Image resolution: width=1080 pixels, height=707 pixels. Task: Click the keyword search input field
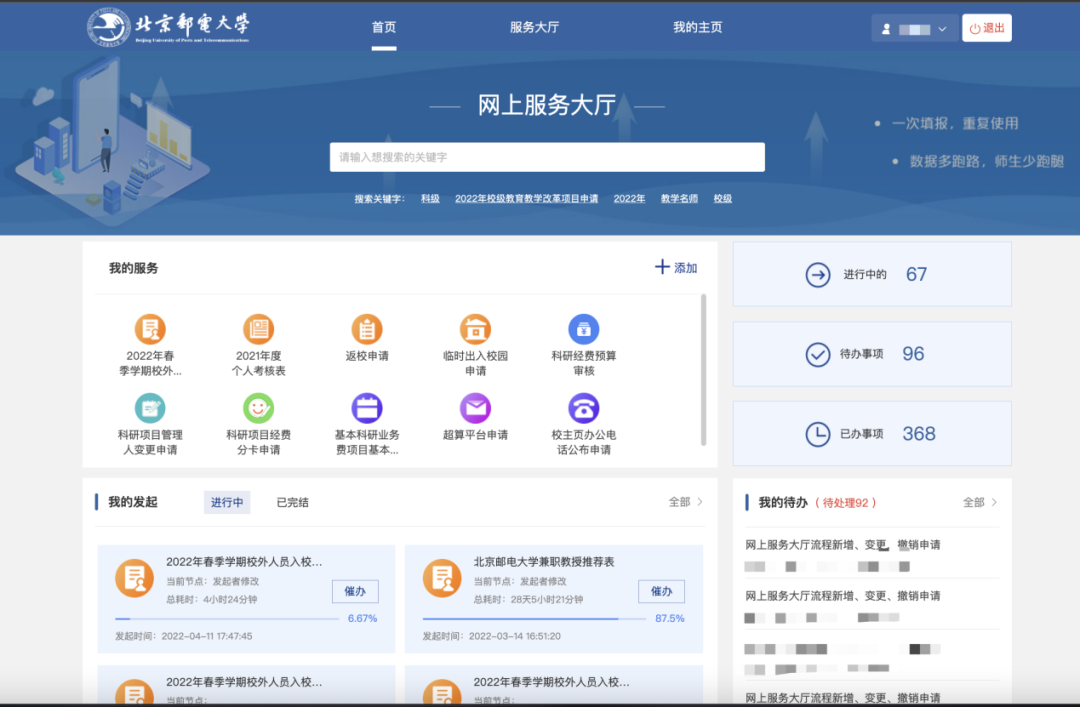coord(547,157)
